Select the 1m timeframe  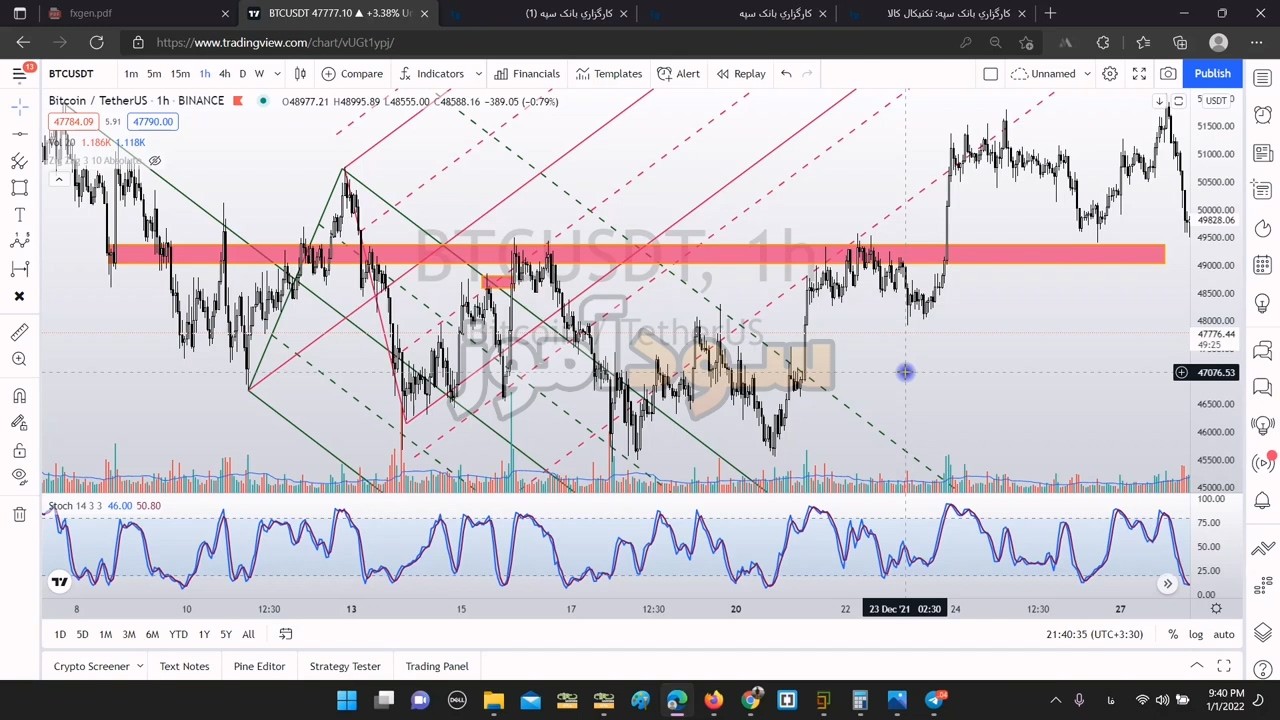131,73
